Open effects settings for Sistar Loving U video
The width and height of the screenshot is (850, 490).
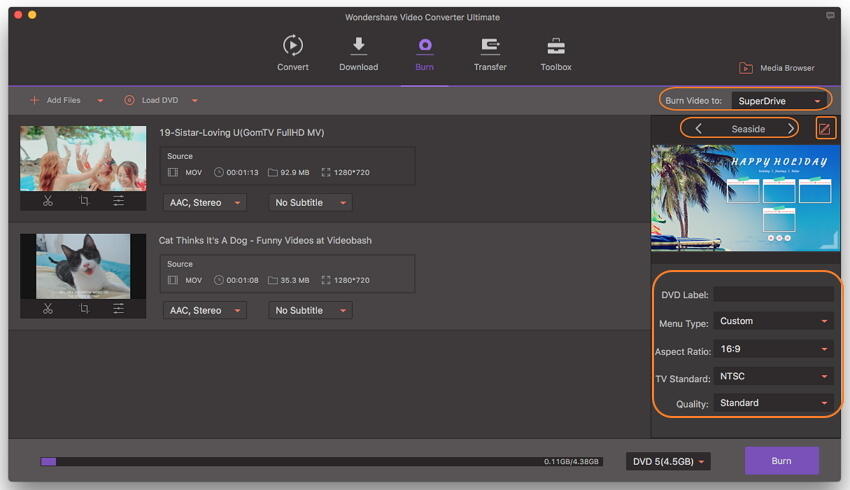119,201
